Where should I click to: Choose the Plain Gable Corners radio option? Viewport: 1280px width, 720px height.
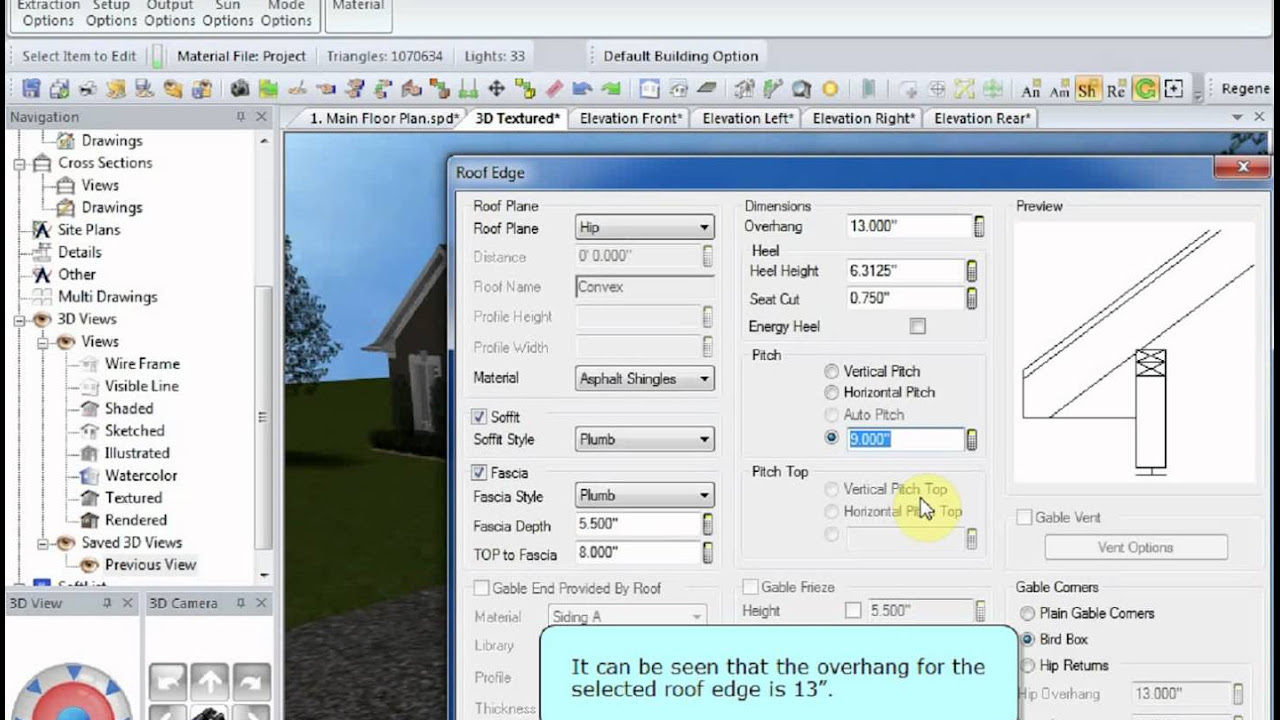pyautogui.click(x=1027, y=613)
